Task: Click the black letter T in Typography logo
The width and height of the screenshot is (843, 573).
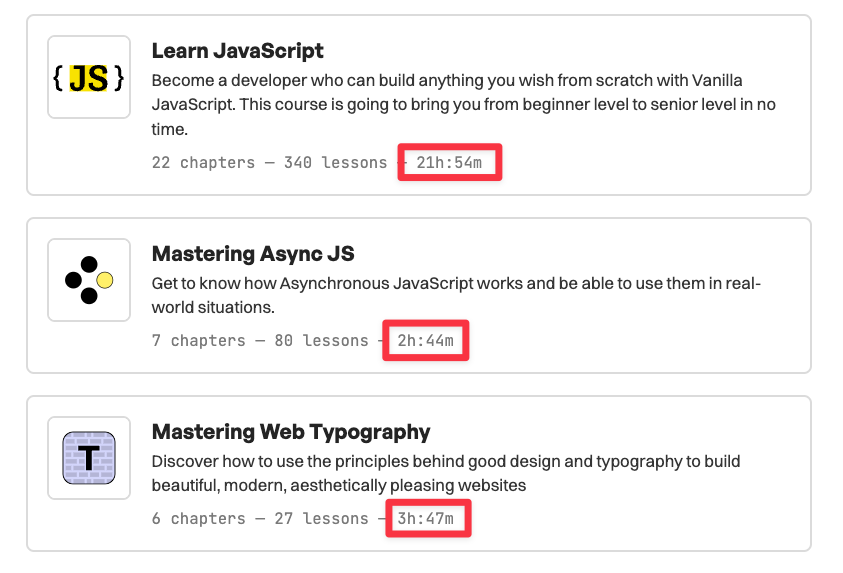Action: 89,459
